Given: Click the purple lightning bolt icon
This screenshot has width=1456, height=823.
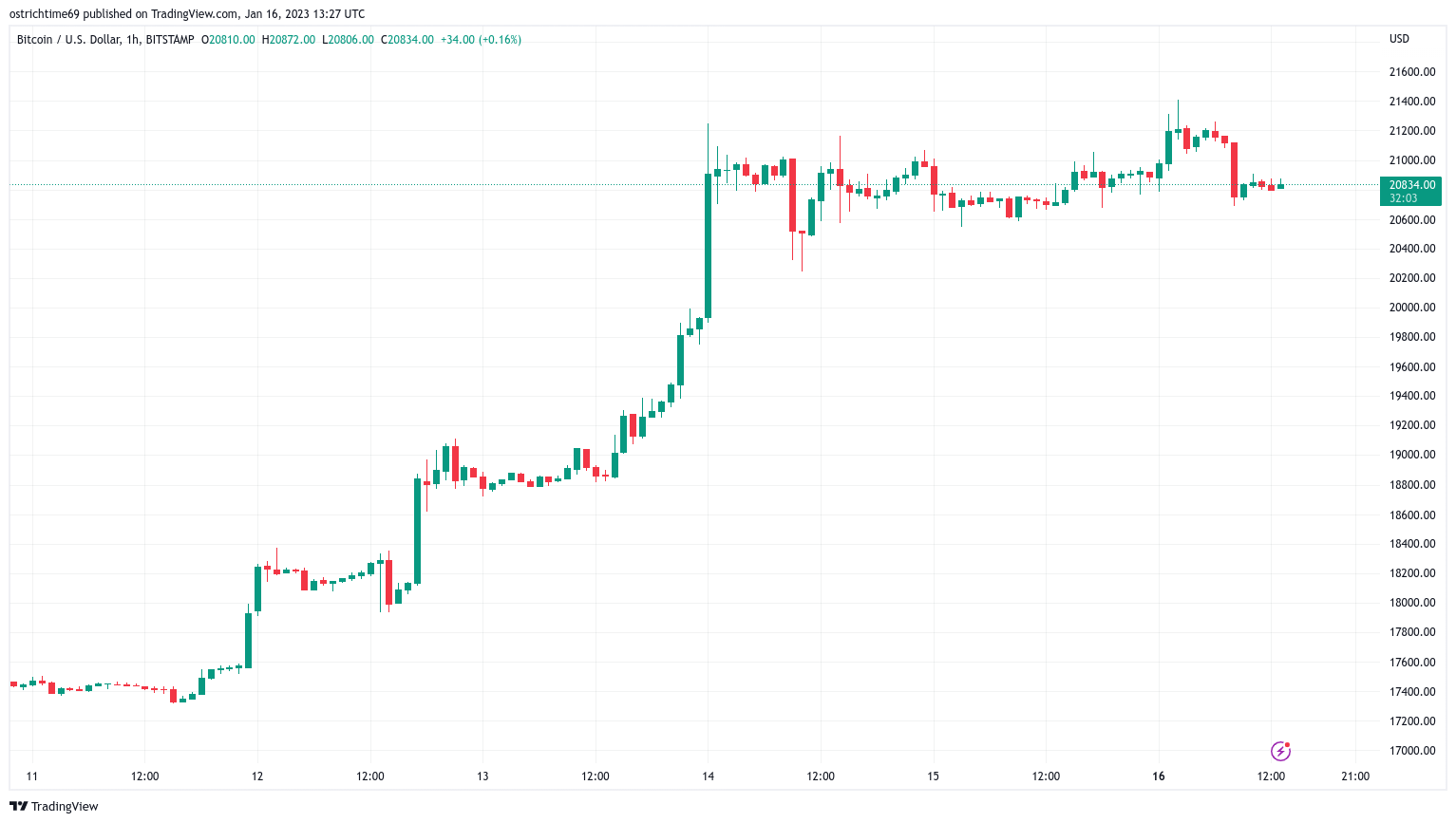Looking at the screenshot, I should pyautogui.click(x=1280, y=752).
